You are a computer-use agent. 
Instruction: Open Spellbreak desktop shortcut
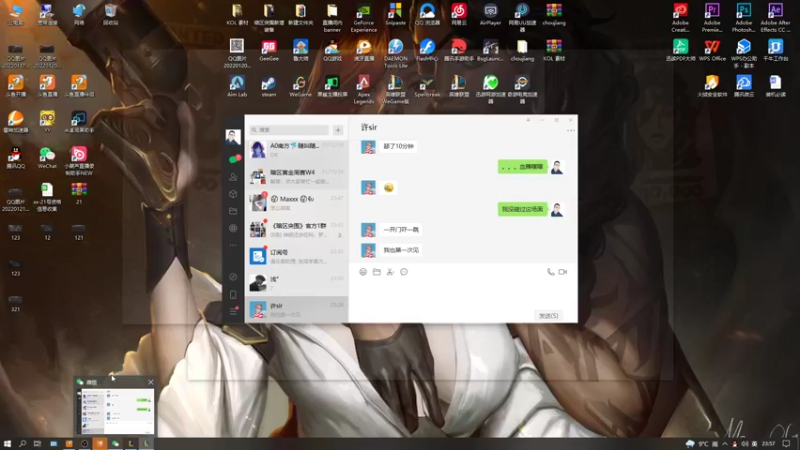(427, 87)
